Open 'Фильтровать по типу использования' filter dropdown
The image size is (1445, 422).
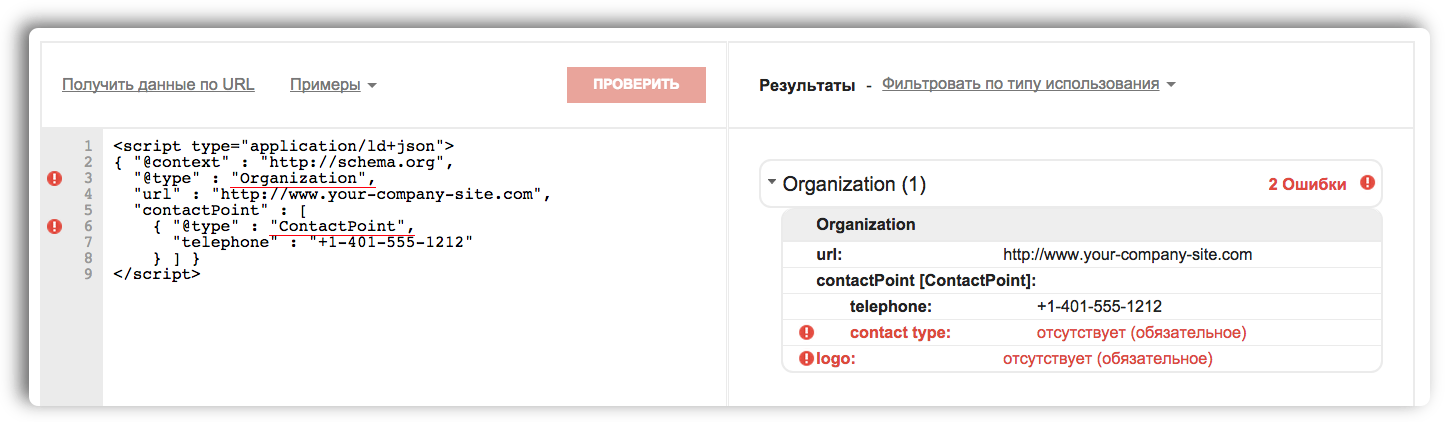tap(1028, 85)
